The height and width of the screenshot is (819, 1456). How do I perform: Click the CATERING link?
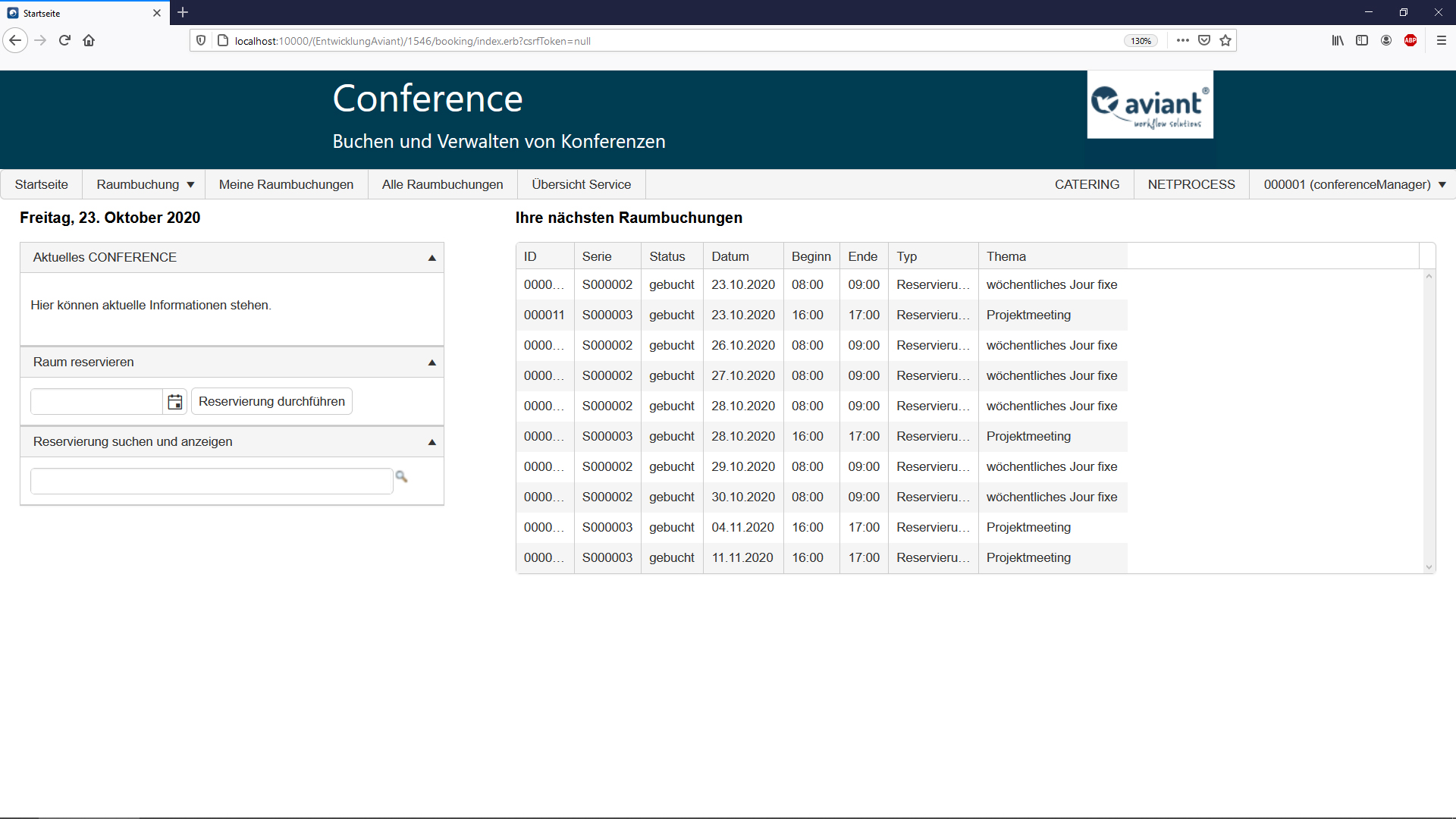click(1087, 184)
